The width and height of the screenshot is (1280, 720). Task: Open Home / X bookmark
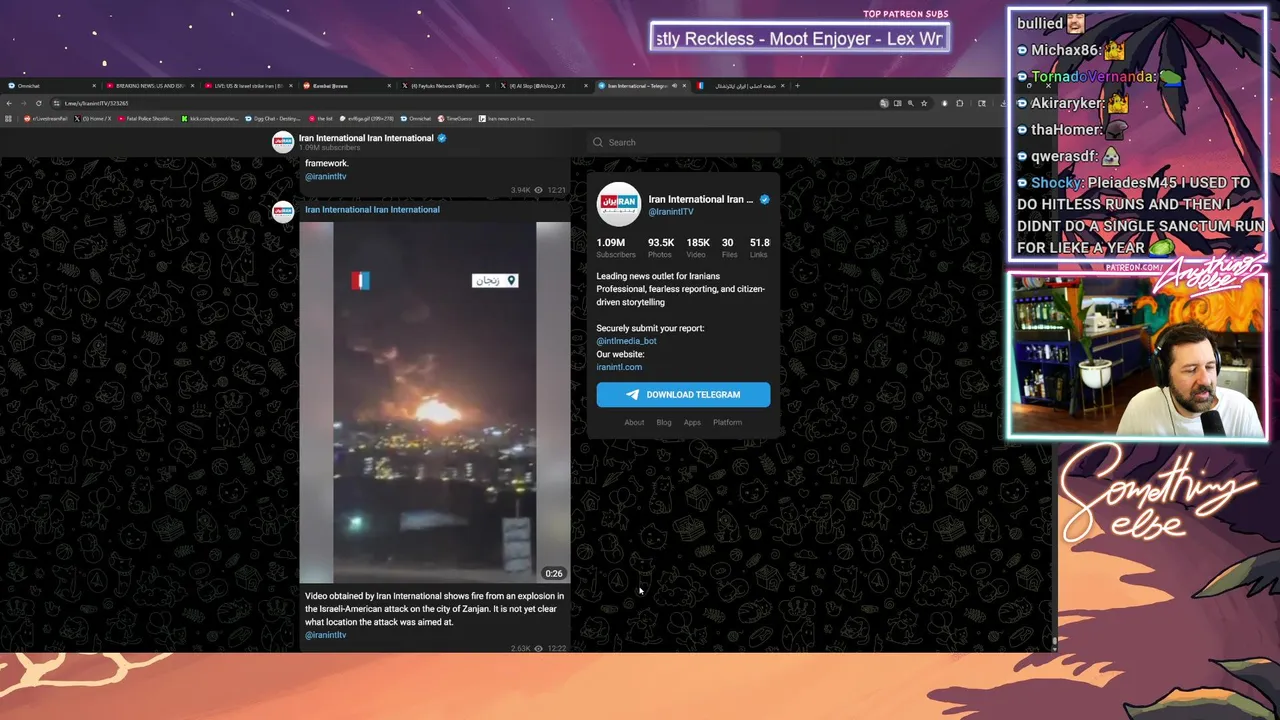(94, 118)
